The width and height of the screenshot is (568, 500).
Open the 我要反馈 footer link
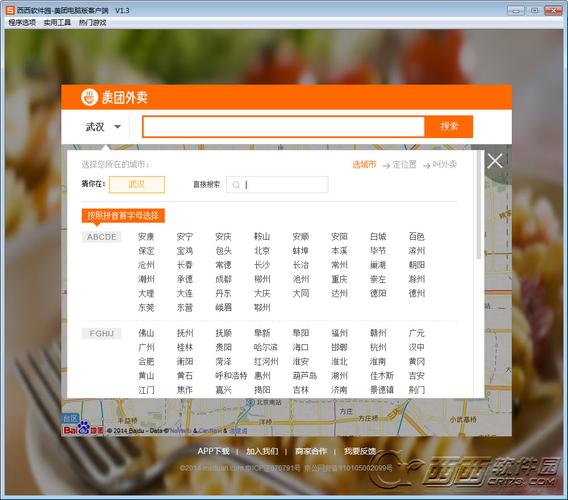pos(360,451)
